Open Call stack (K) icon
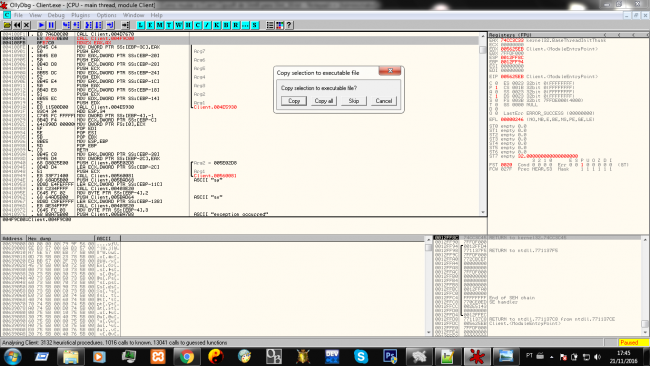This screenshot has height=366, width=650. coord(217,25)
